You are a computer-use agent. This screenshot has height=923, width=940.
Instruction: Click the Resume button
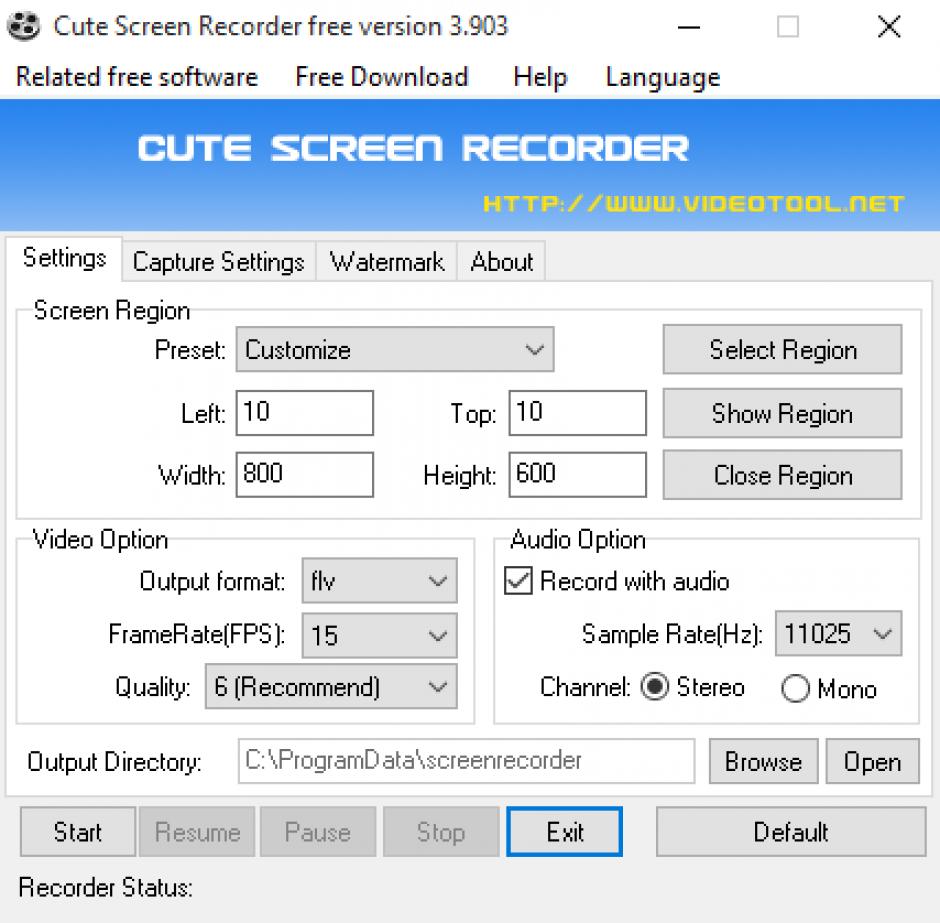(197, 832)
